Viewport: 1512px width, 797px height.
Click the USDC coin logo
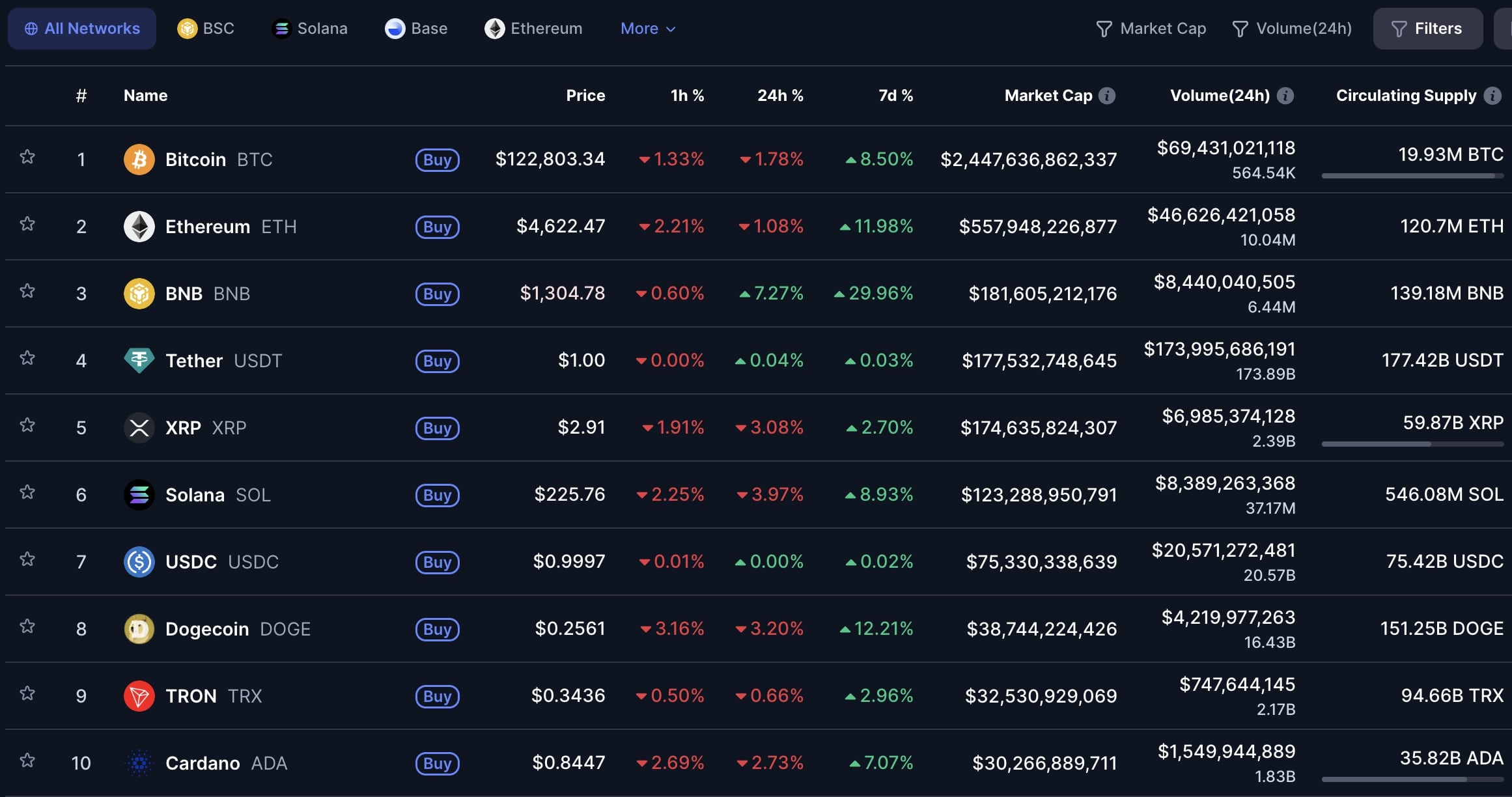(139, 562)
